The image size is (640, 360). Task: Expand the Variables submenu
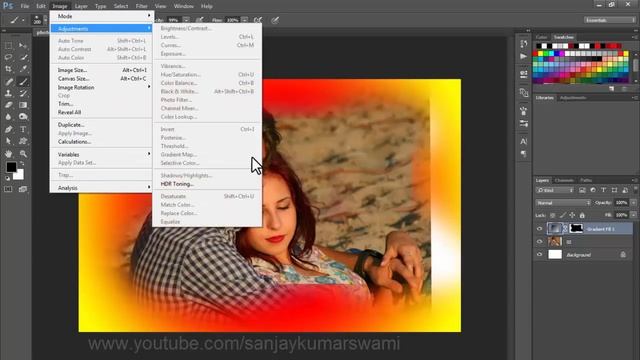pos(101,154)
